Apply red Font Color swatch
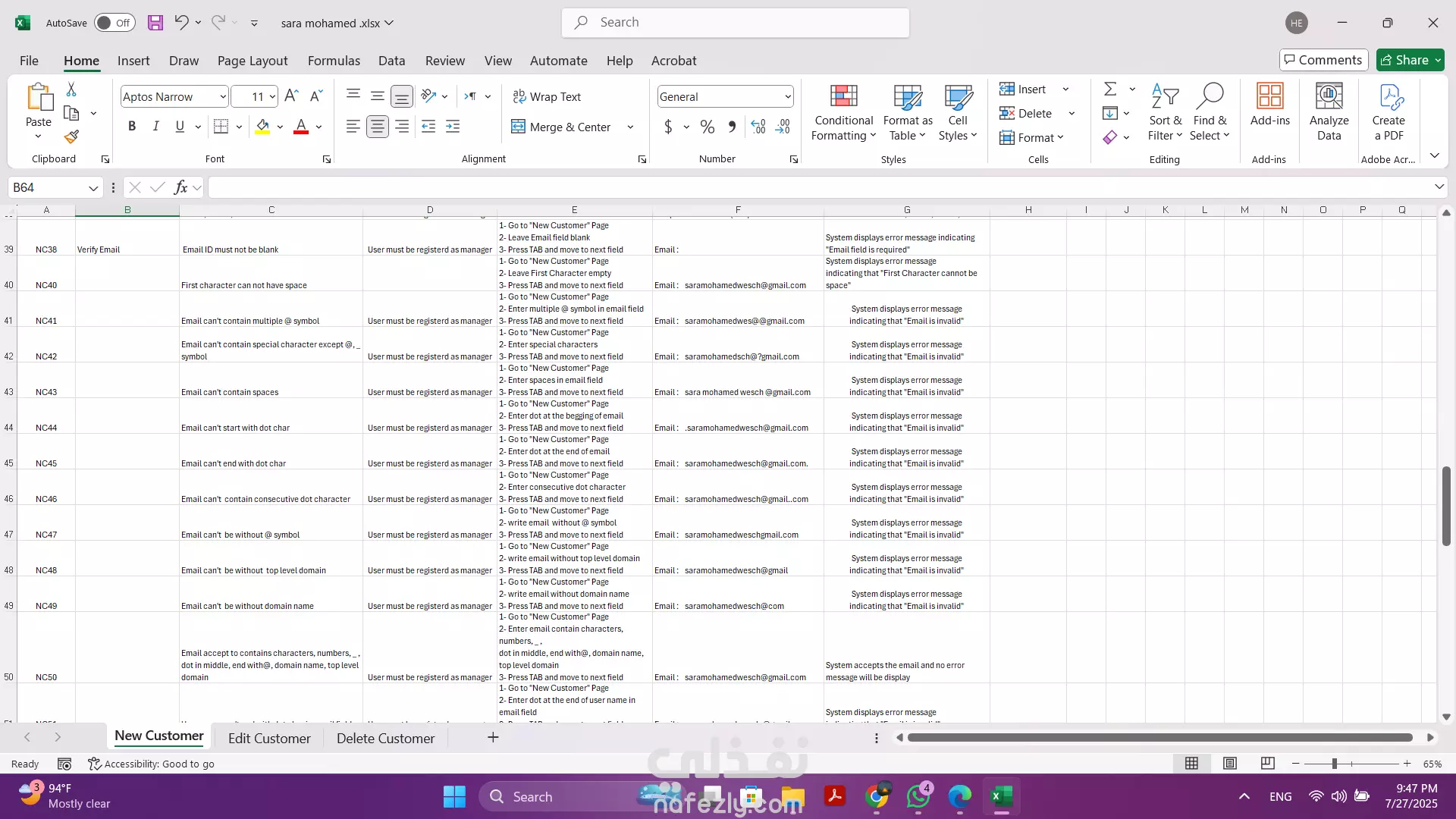 [x=301, y=127]
